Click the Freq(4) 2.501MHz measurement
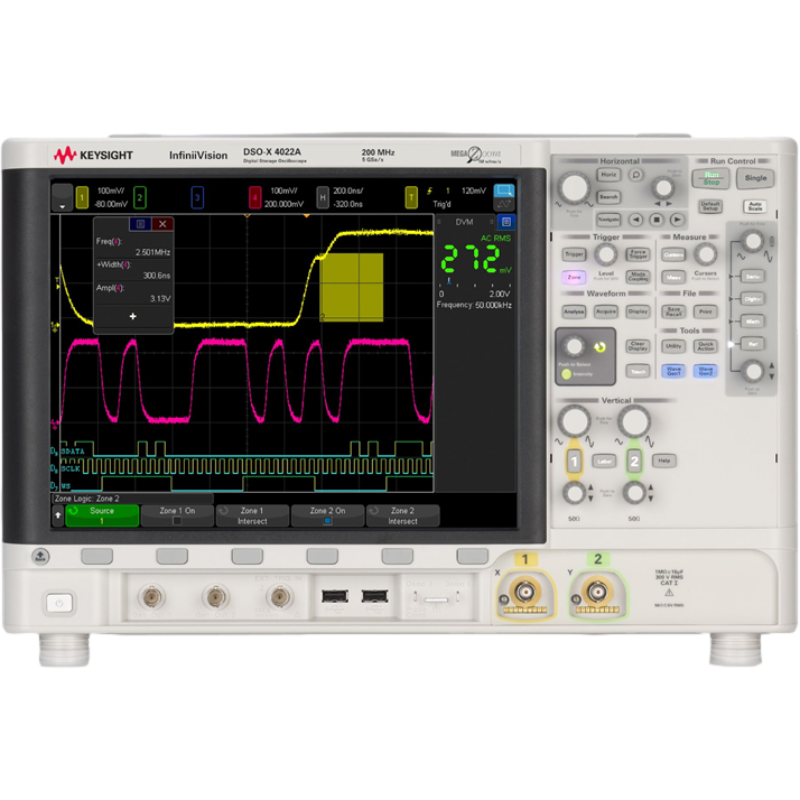 click(x=133, y=246)
